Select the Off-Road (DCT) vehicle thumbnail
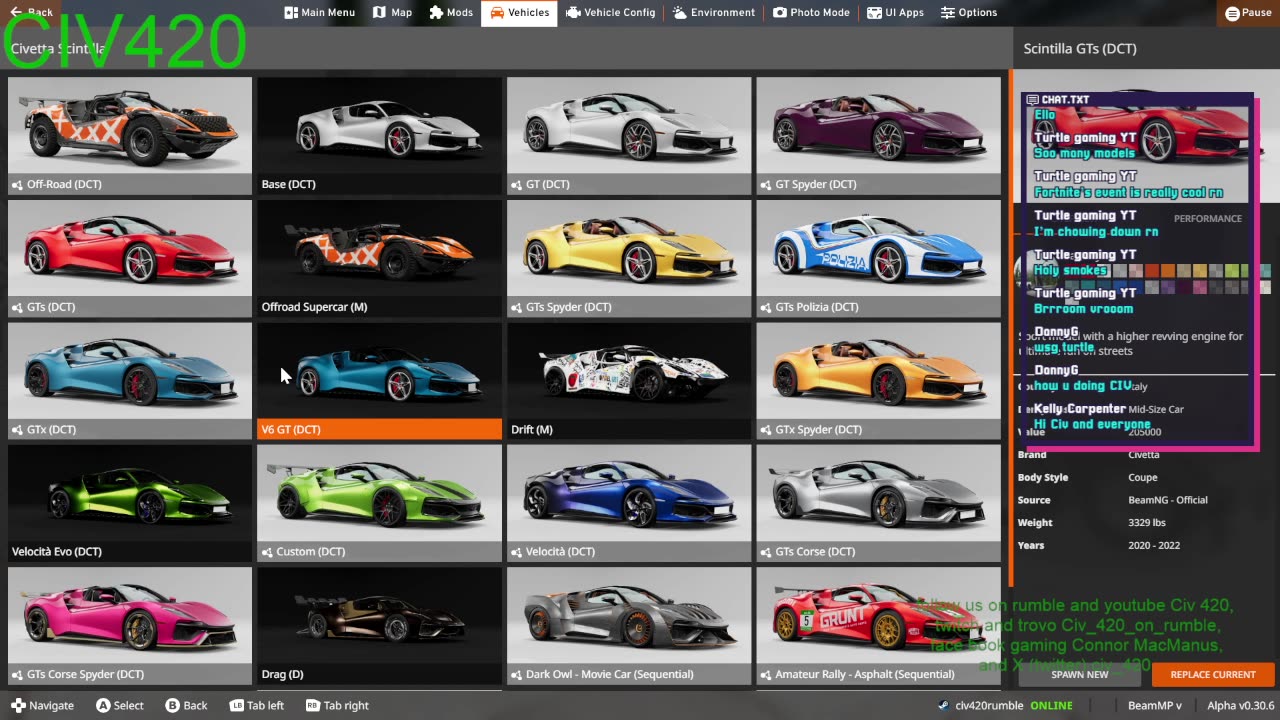This screenshot has width=1280, height=720. click(130, 135)
